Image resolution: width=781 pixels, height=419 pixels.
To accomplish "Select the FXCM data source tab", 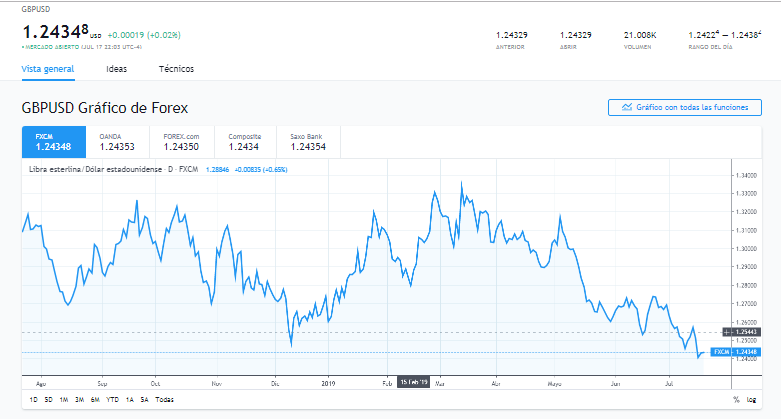I will click(x=53, y=142).
